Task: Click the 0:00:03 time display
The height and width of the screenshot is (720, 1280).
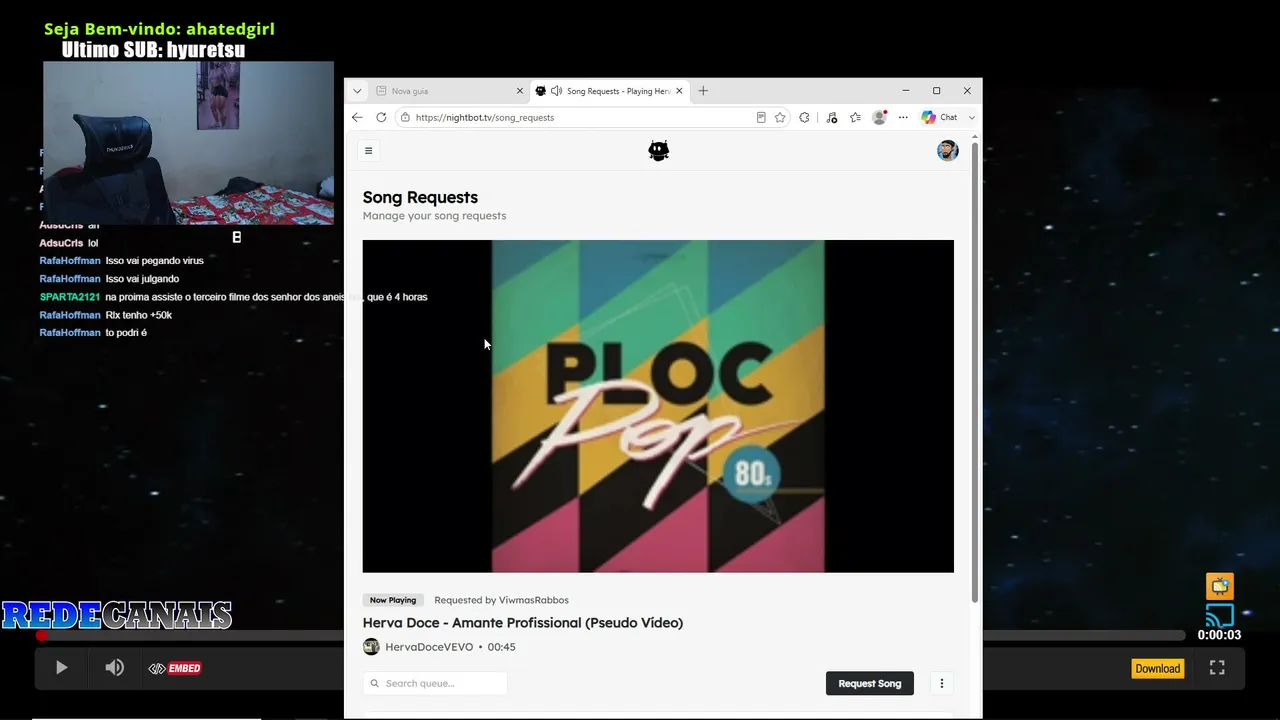Action: coord(1219,635)
